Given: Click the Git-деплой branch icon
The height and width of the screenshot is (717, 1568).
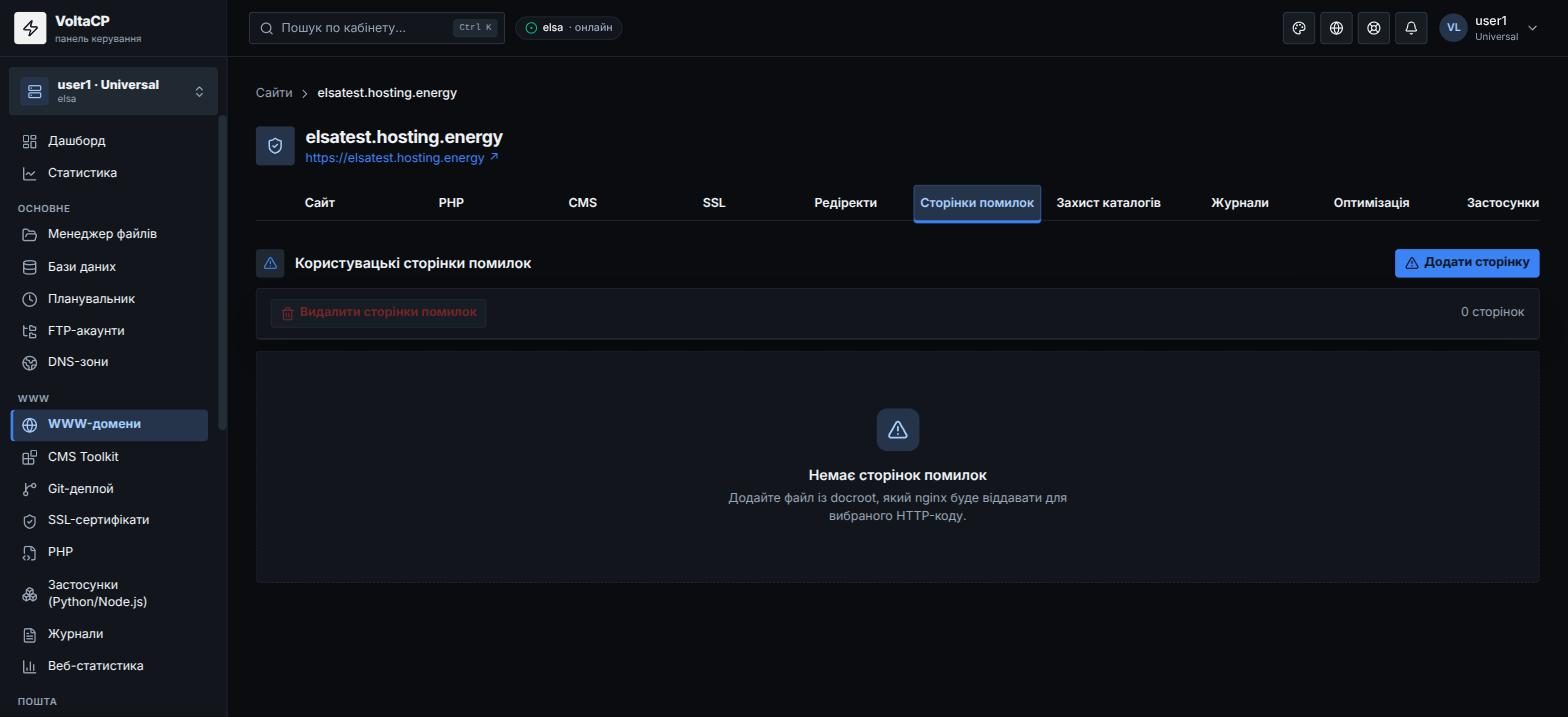Looking at the screenshot, I should 30,489.
